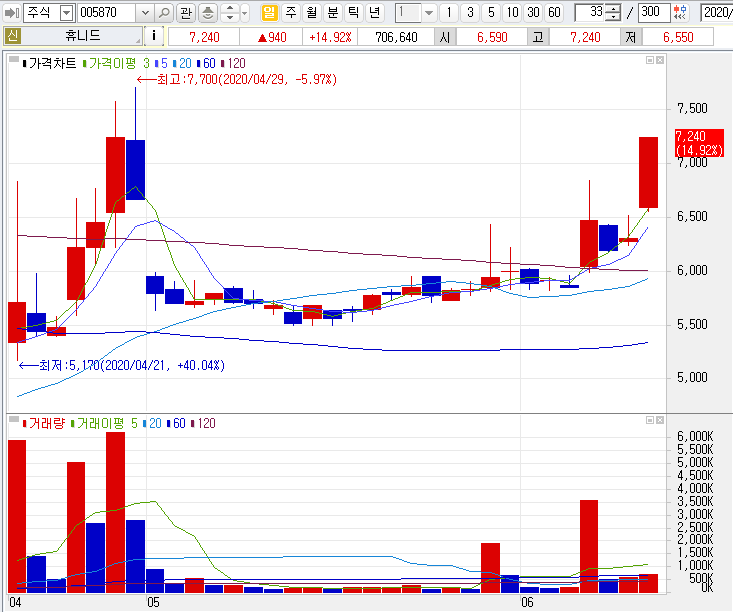Click the magnifier stock search icon
Screen dimensions: 733x612
pos(164,13)
